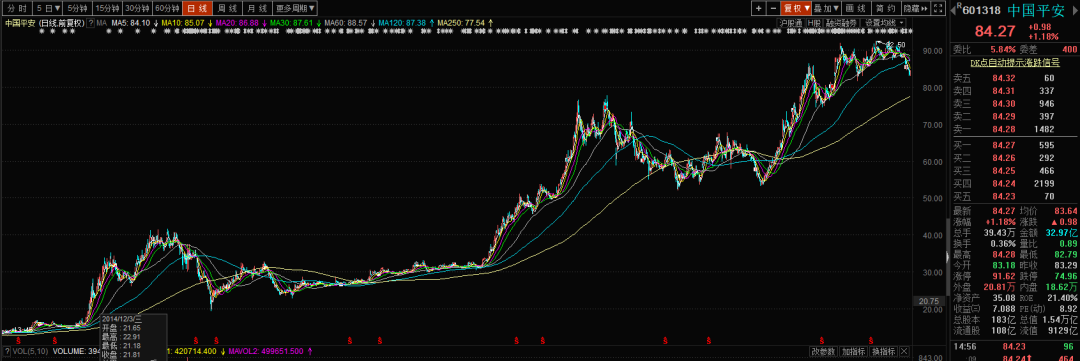Click the 金额 value 32.97亿
The width and height of the screenshot is (1080, 361).
(1062, 234)
